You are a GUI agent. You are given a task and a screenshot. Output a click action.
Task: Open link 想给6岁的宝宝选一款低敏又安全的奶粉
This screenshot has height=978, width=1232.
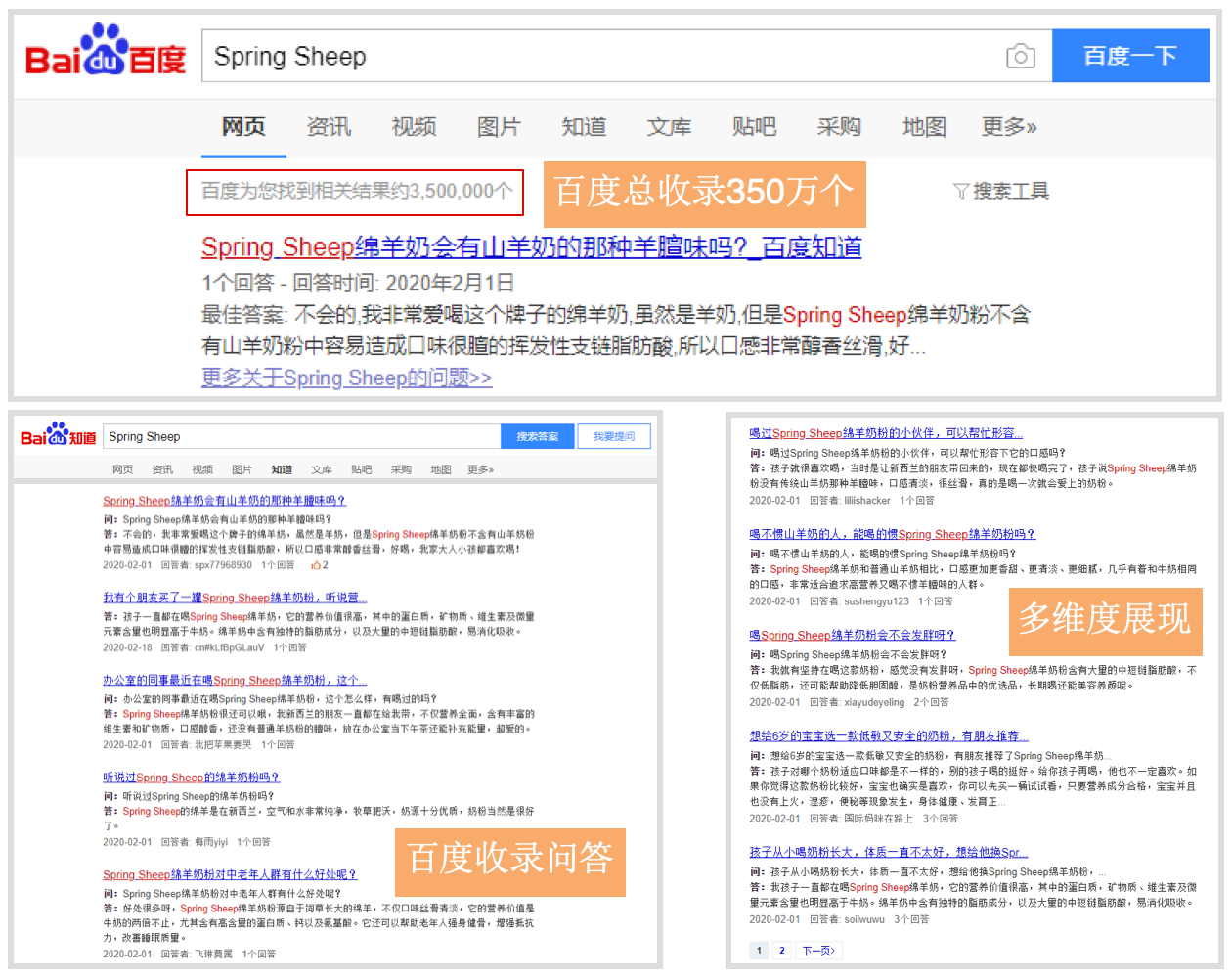click(x=889, y=735)
